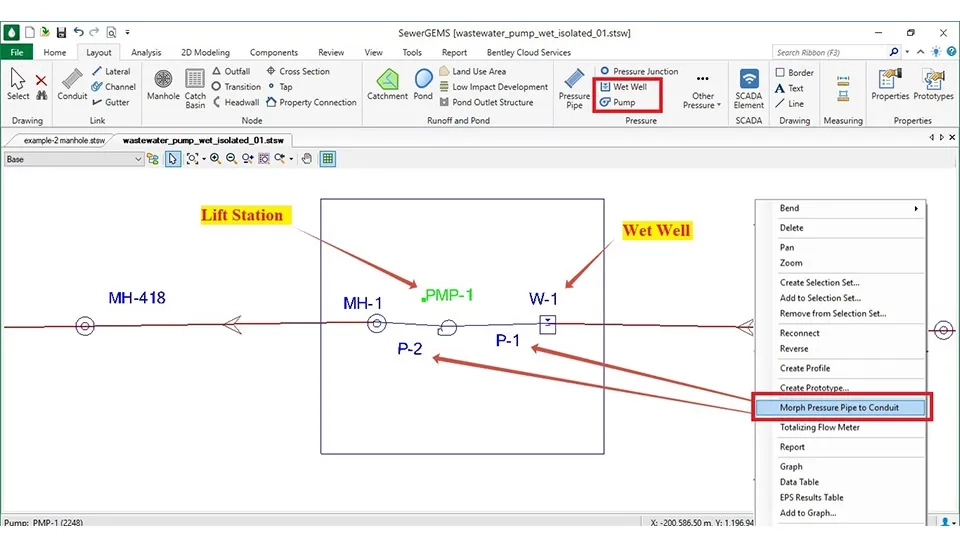The height and width of the screenshot is (548, 960).
Task: Open search options dropdown arrow
Action: click(x=907, y=52)
